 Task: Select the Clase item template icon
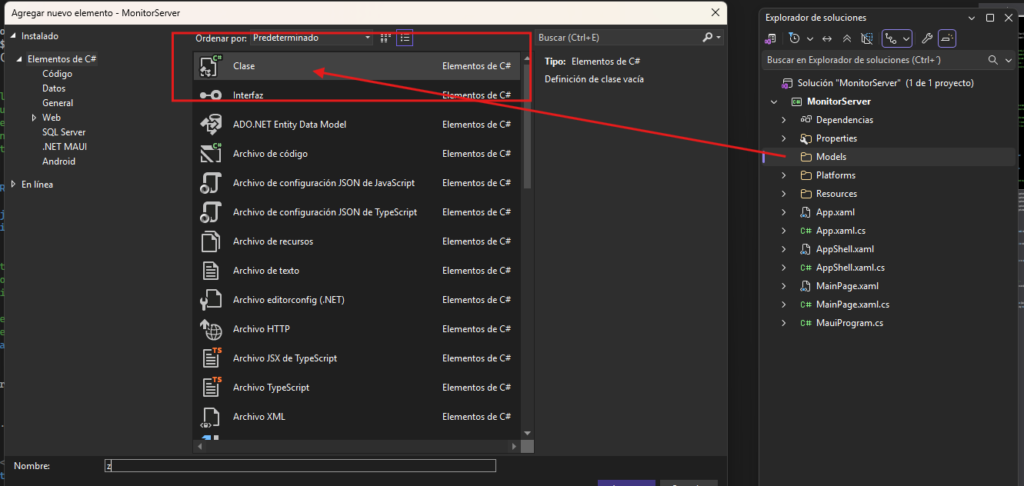[x=210, y=66]
